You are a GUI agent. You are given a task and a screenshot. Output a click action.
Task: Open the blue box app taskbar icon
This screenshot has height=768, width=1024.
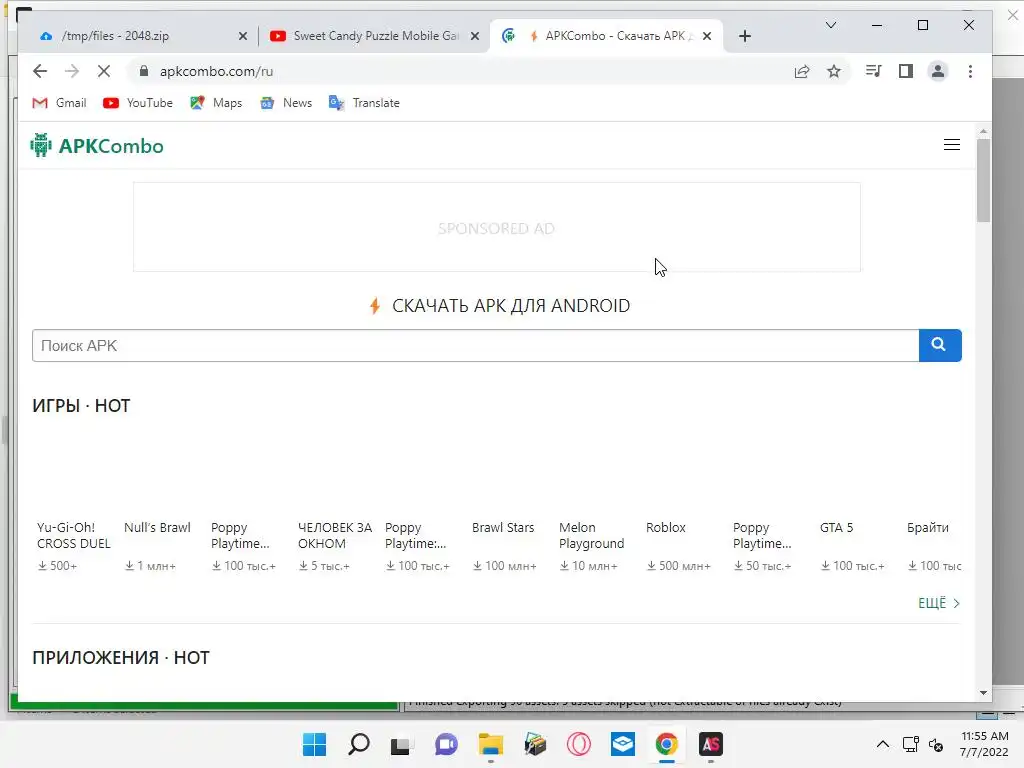[622, 744]
